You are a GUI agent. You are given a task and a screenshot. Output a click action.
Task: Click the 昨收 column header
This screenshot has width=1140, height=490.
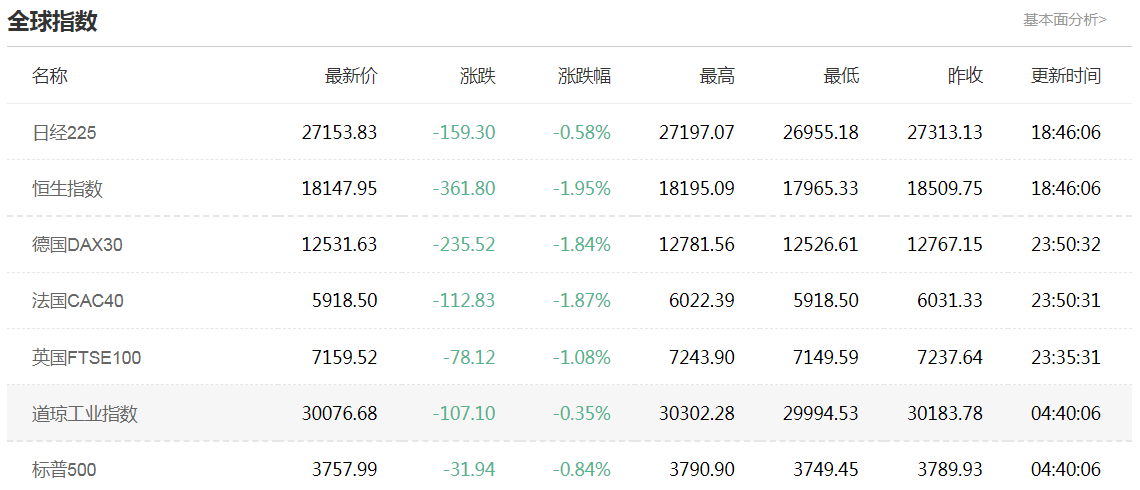tap(965, 76)
